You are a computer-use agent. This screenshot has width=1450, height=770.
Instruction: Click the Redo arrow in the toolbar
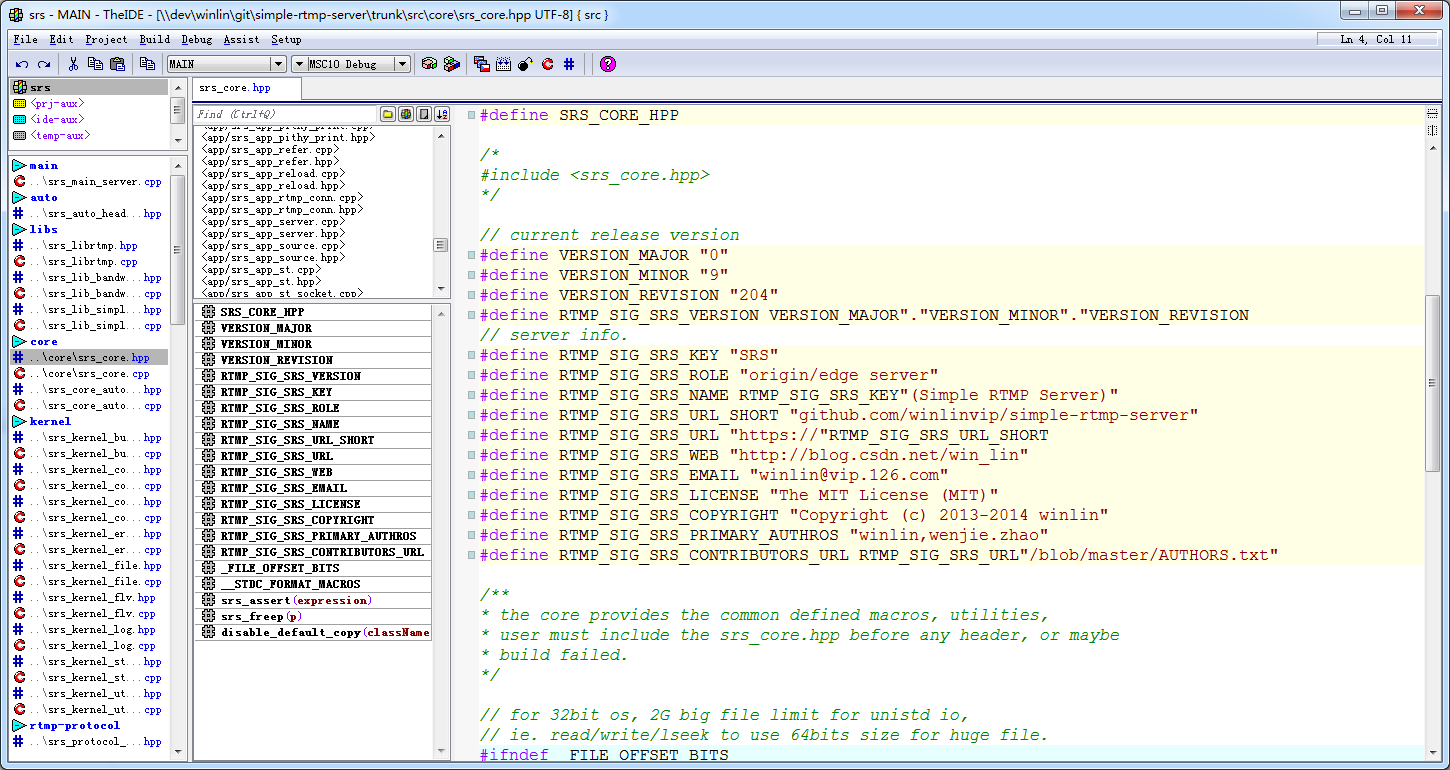click(x=43, y=64)
